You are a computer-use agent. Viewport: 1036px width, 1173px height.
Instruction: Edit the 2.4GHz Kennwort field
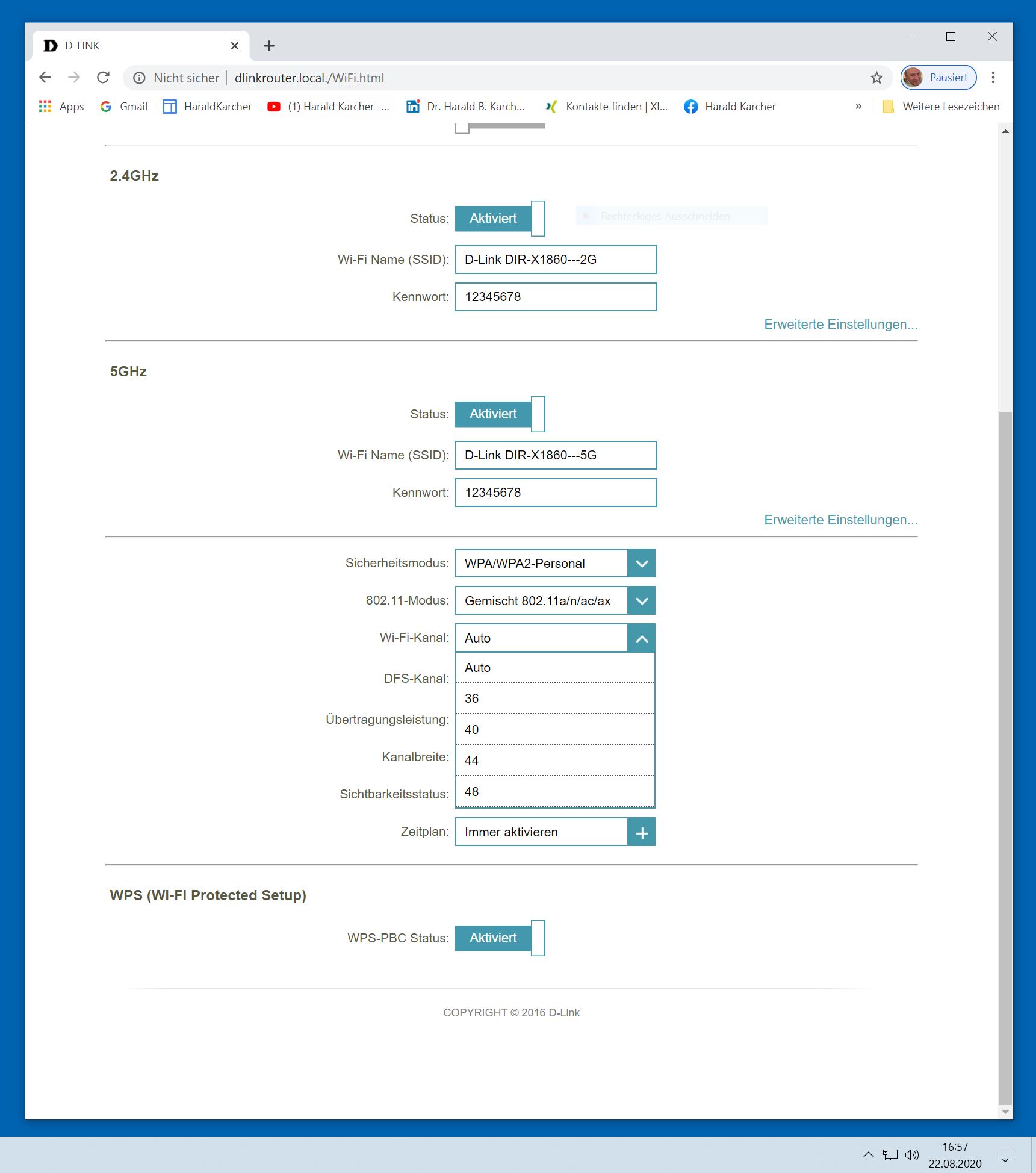[556, 297]
